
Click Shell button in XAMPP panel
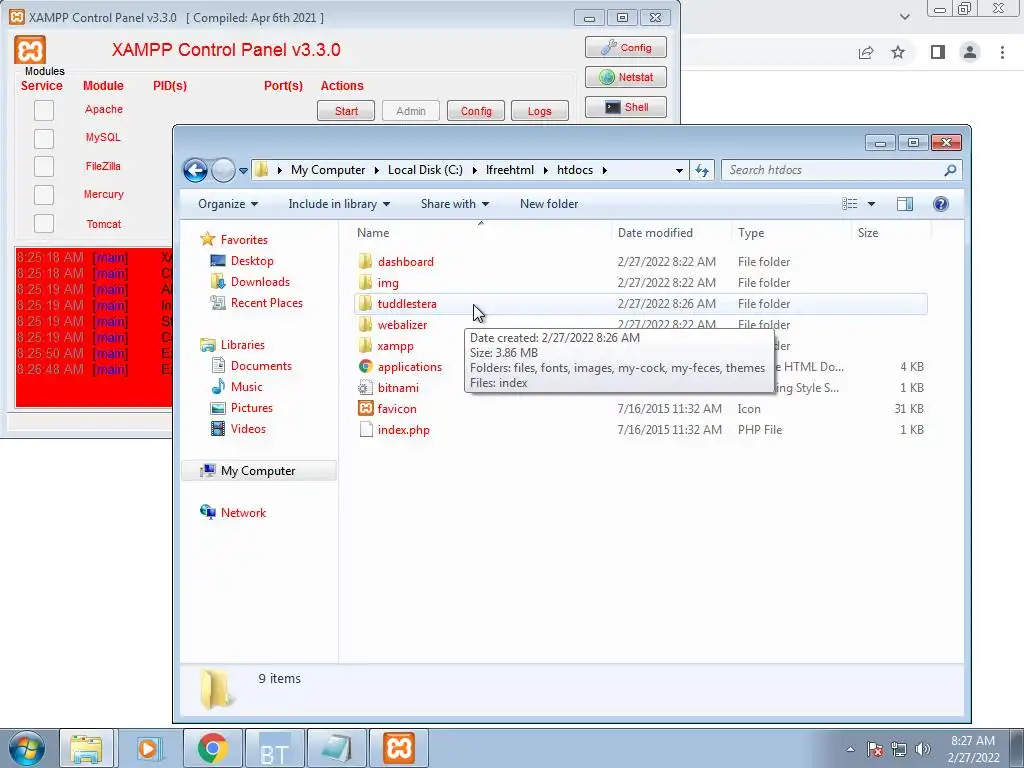[x=626, y=107]
